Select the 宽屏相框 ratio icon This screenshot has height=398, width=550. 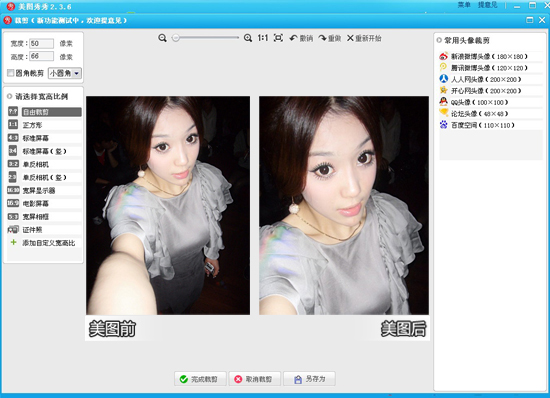point(13,217)
